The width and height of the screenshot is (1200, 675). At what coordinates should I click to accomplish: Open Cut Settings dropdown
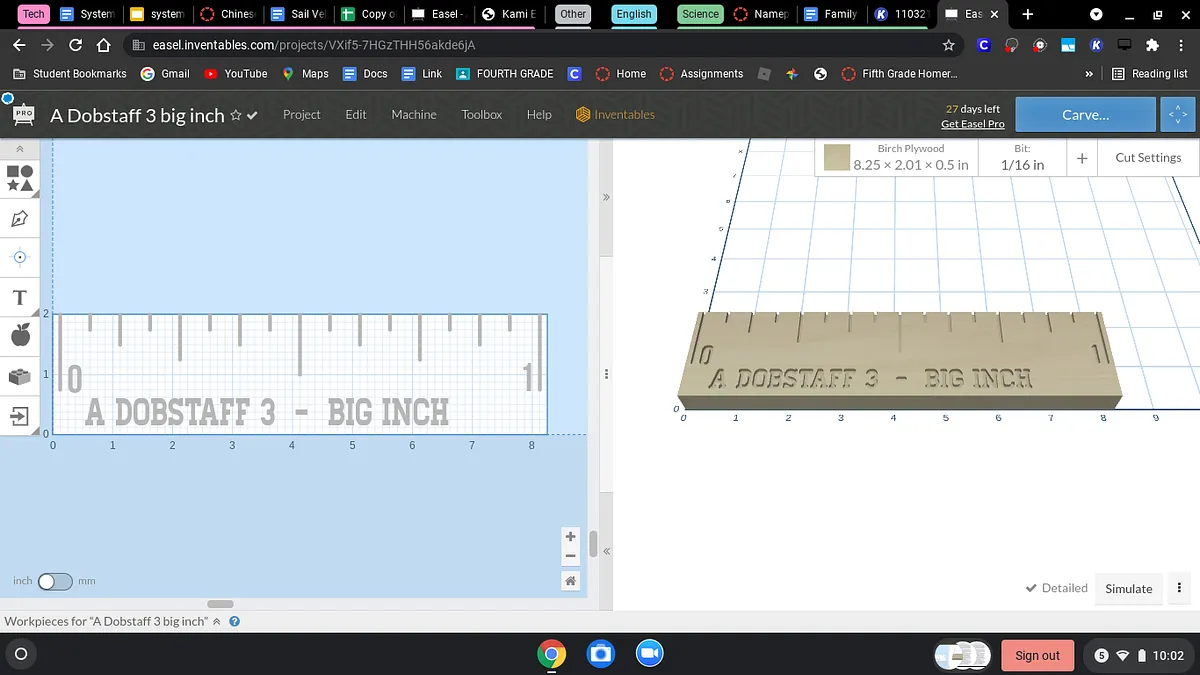1148,158
